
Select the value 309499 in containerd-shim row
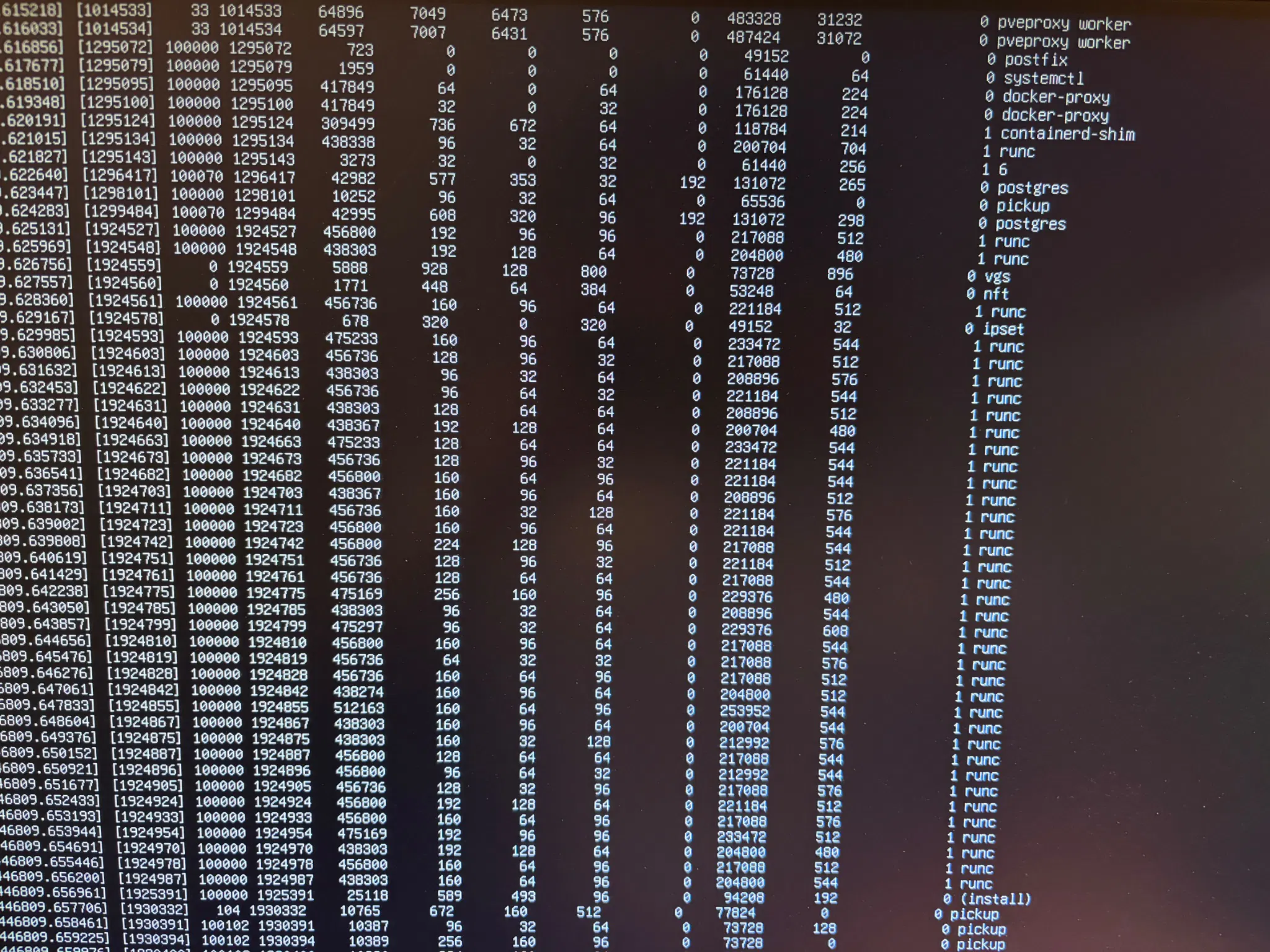click(347, 123)
